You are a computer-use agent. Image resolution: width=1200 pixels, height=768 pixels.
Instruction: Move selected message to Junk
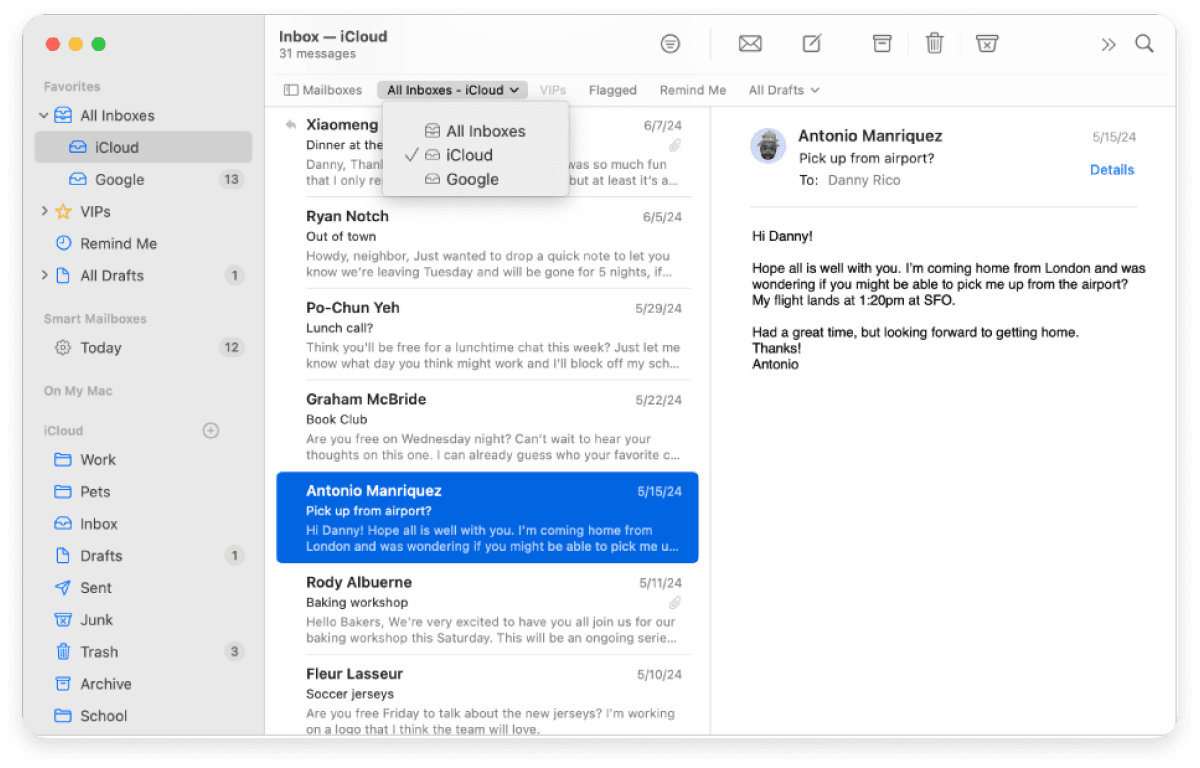tap(987, 43)
